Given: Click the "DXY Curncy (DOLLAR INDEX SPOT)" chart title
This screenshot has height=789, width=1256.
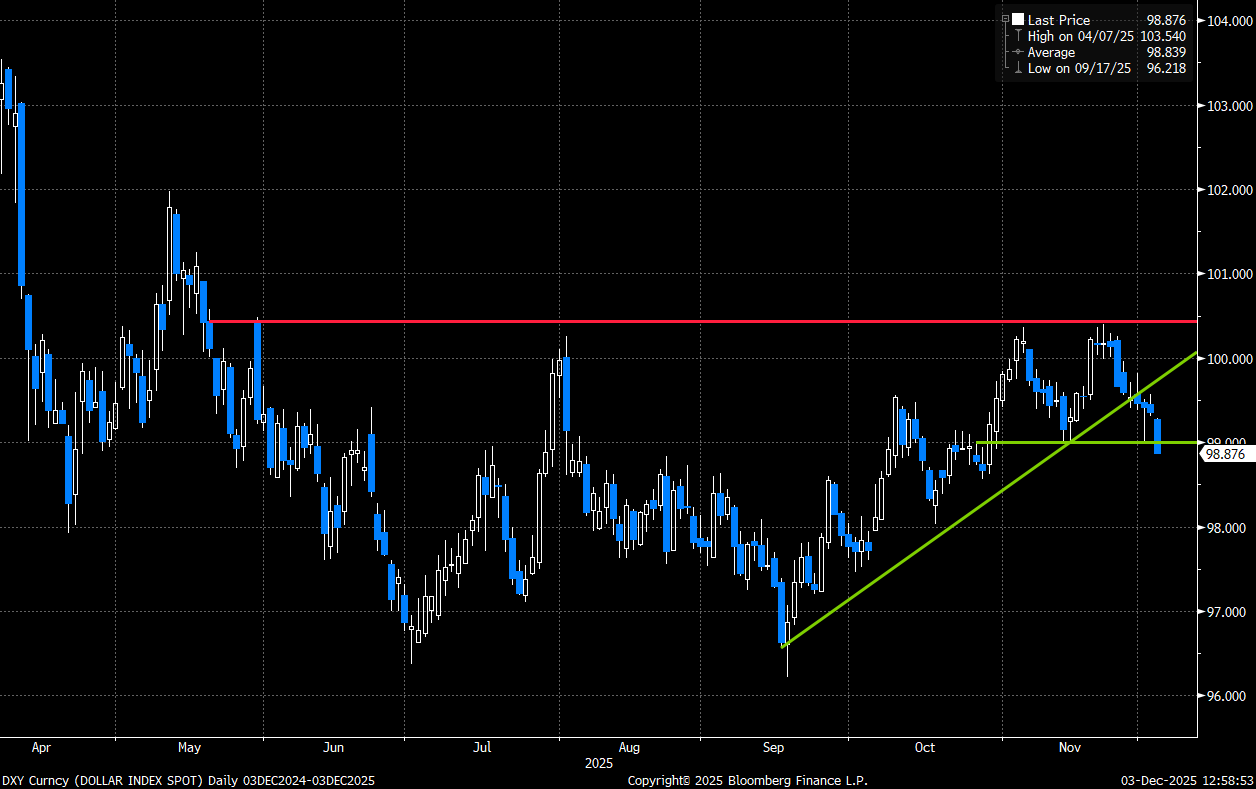Looking at the screenshot, I should (x=104, y=780).
